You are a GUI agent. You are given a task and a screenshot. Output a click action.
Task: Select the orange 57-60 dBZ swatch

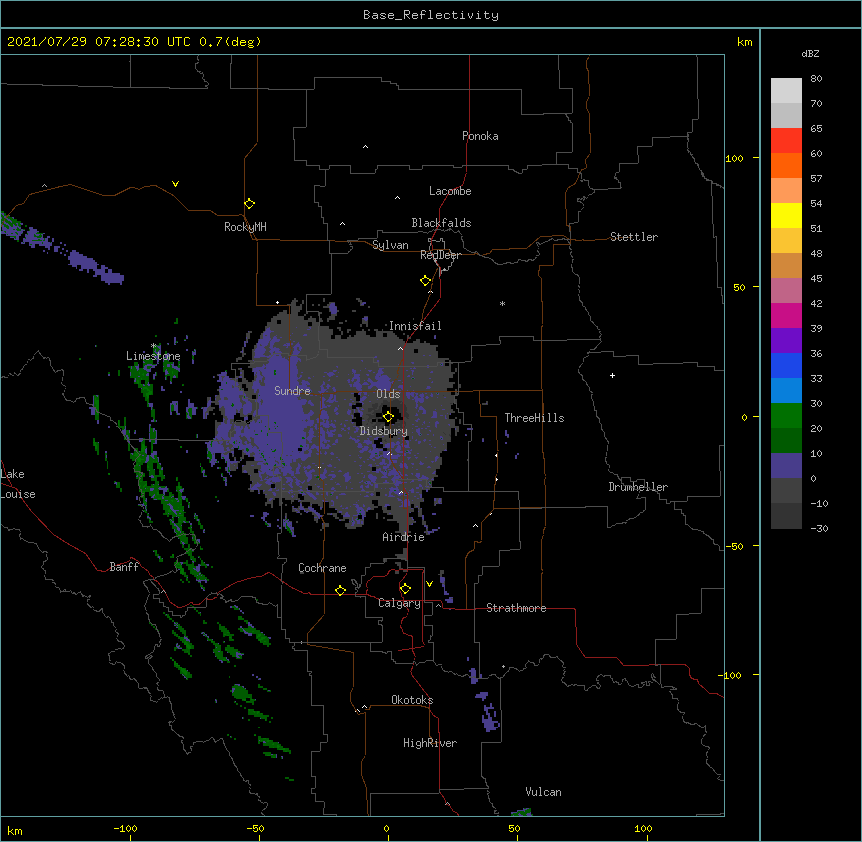[786, 165]
